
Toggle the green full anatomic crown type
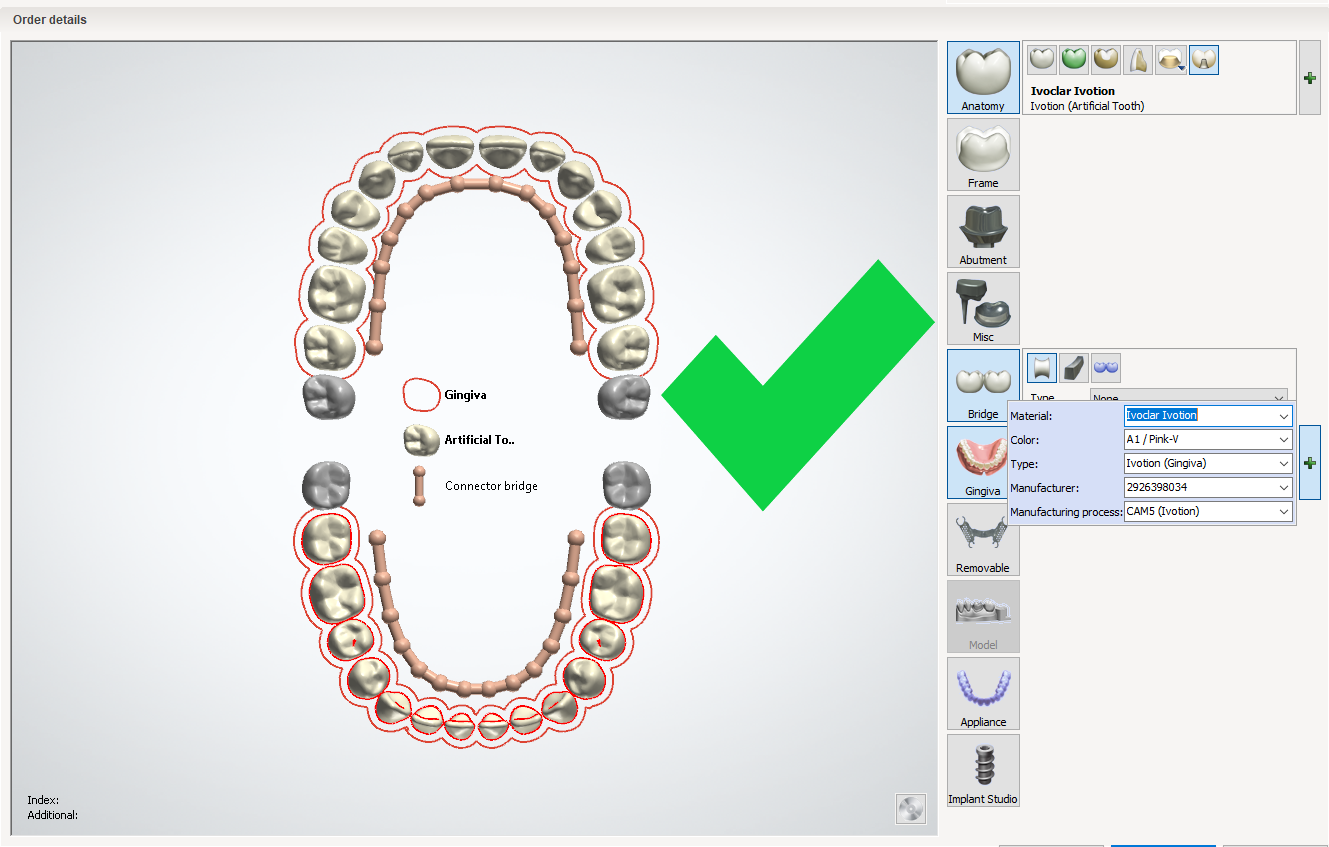coord(1073,59)
